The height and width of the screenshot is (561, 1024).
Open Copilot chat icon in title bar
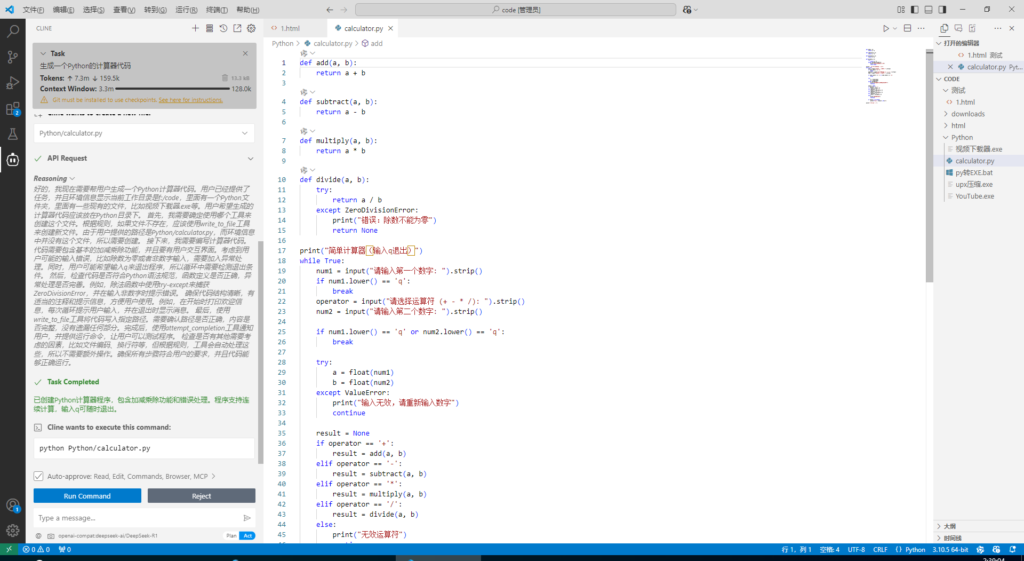point(687,10)
